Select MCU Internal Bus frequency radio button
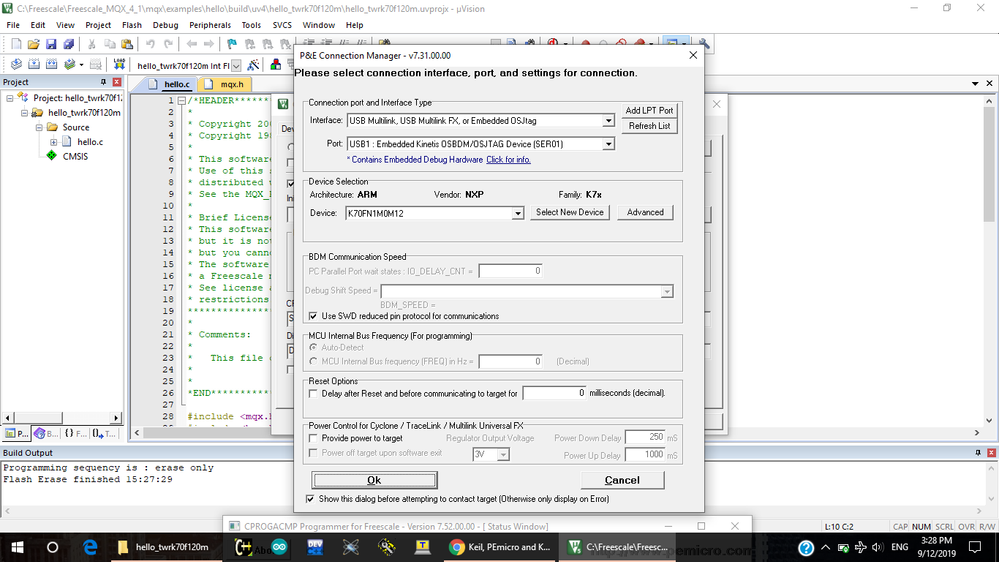The height and width of the screenshot is (562, 999). pyautogui.click(x=313, y=361)
